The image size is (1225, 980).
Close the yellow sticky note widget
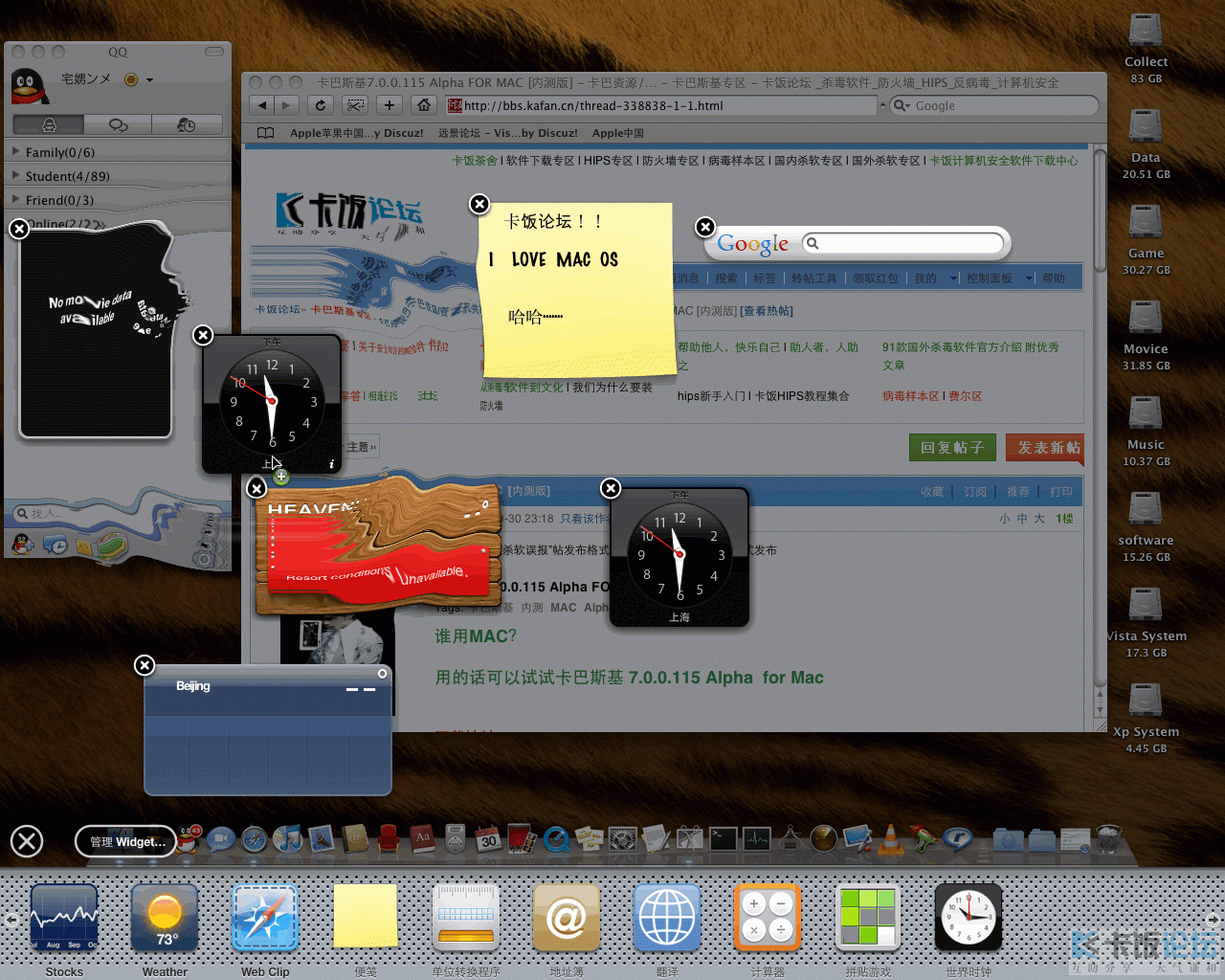[479, 204]
